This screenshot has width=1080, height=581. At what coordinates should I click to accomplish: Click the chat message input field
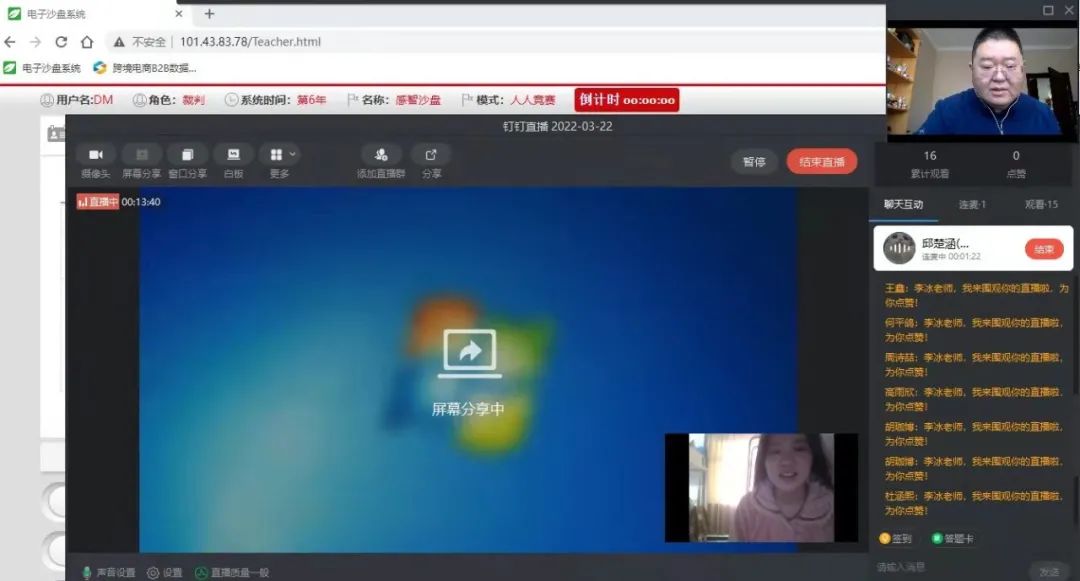950,567
